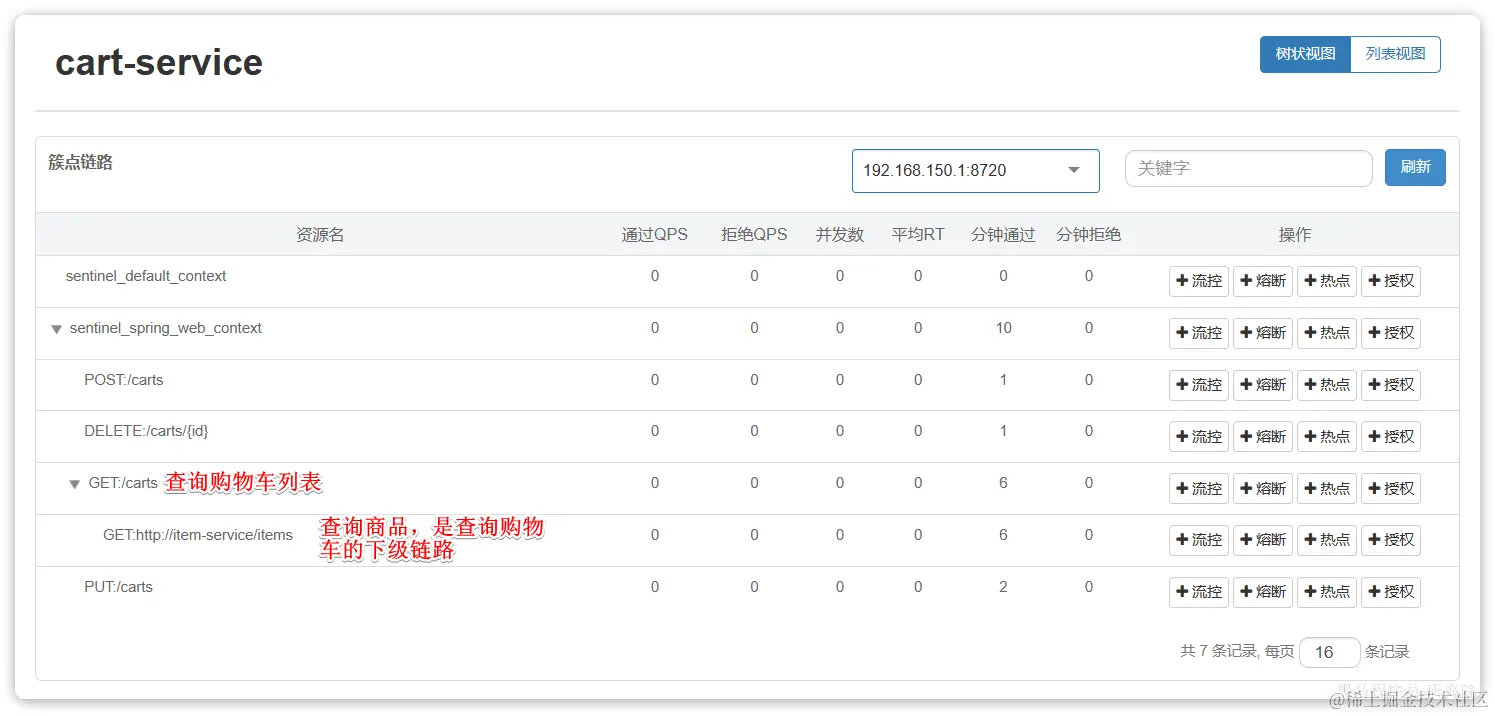Add 热点 rule for sentinel_default_context
The height and width of the screenshot is (716, 1495).
(x=1327, y=281)
